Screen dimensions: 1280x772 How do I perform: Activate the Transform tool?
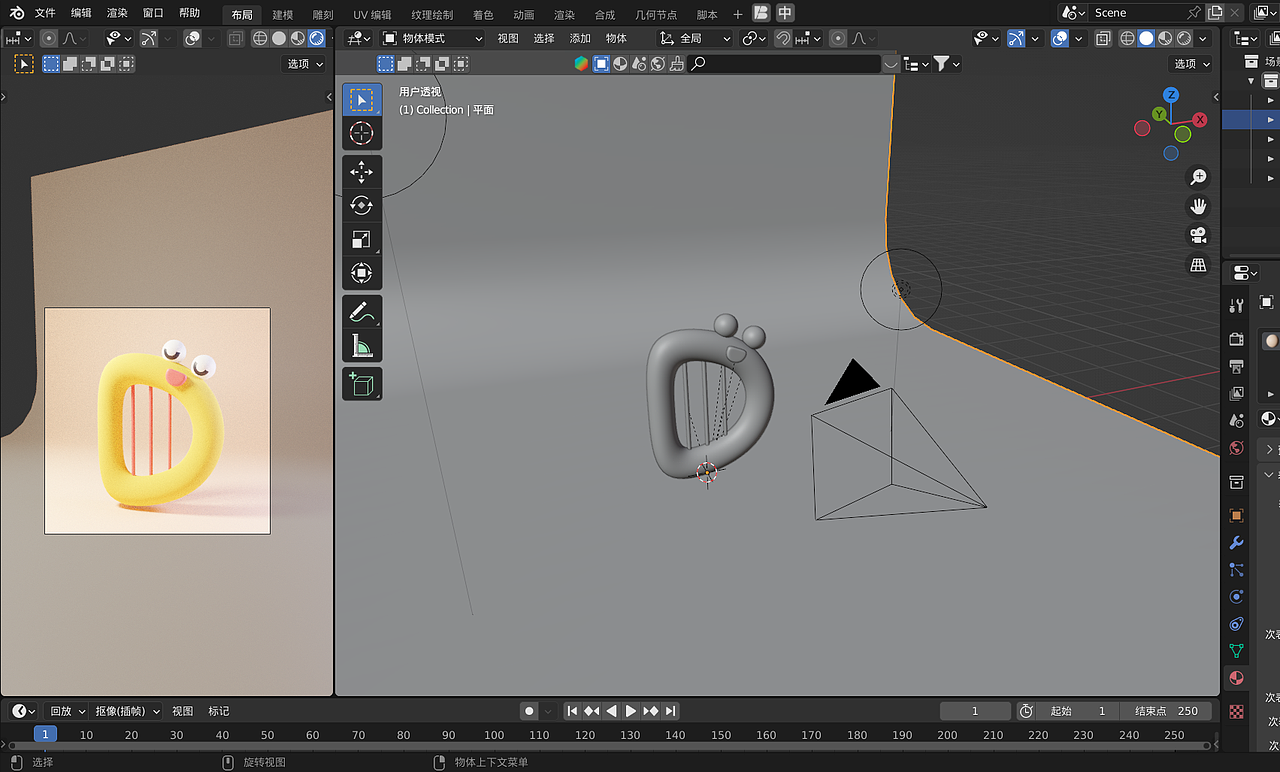[362, 272]
